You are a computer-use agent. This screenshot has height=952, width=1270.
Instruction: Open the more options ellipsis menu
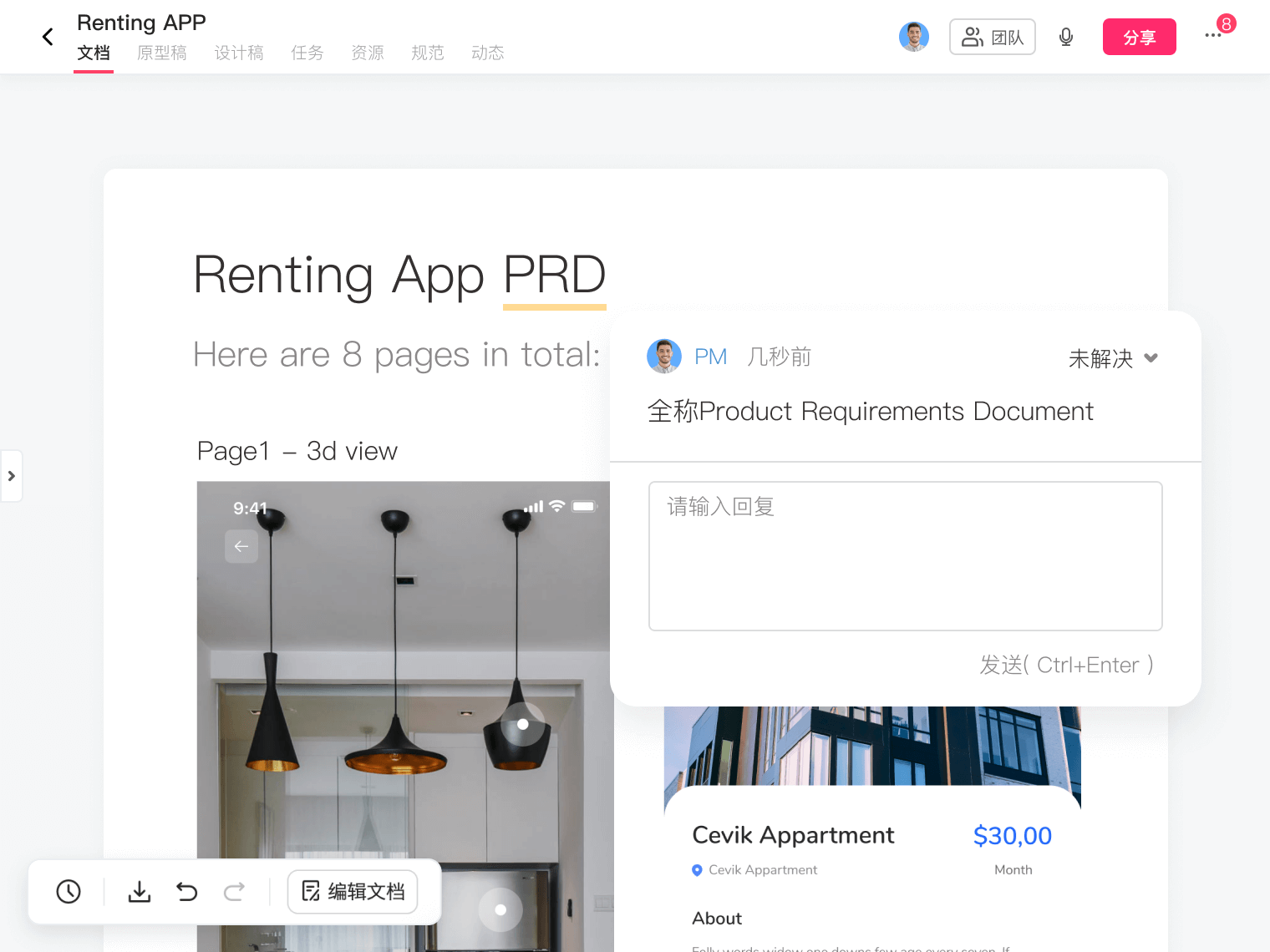tap(1213, 36)
